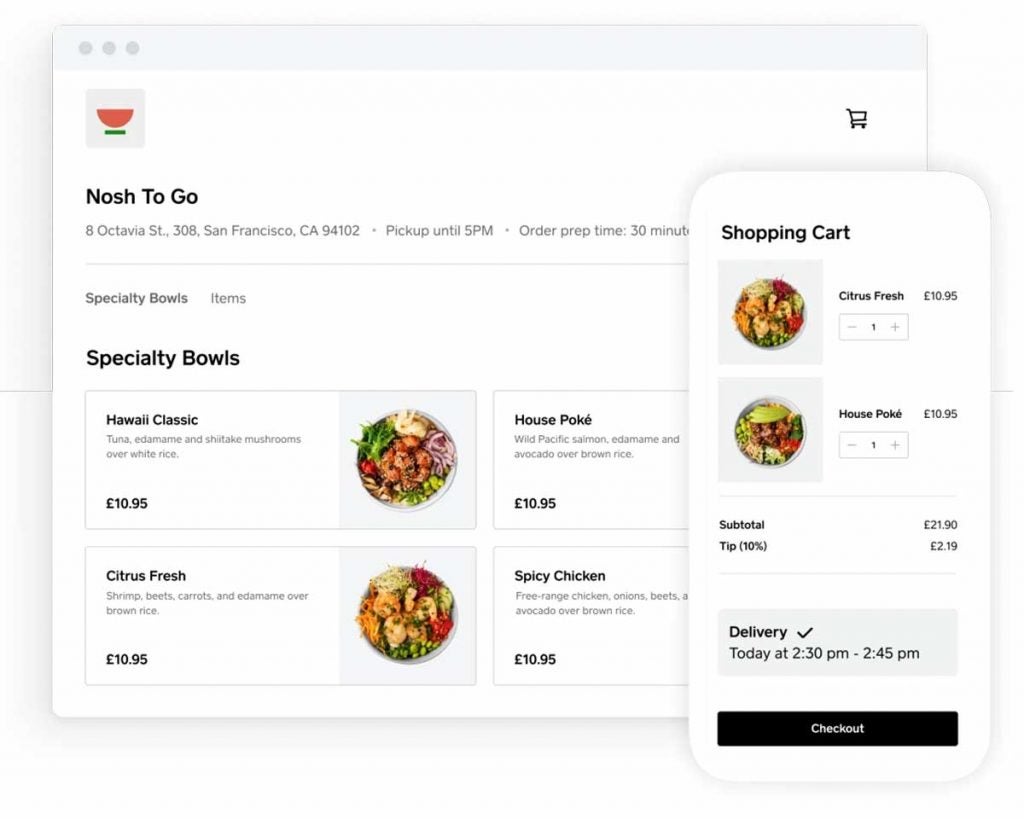
Task: Select the Delivery time slot box
Action: (837, 643)
